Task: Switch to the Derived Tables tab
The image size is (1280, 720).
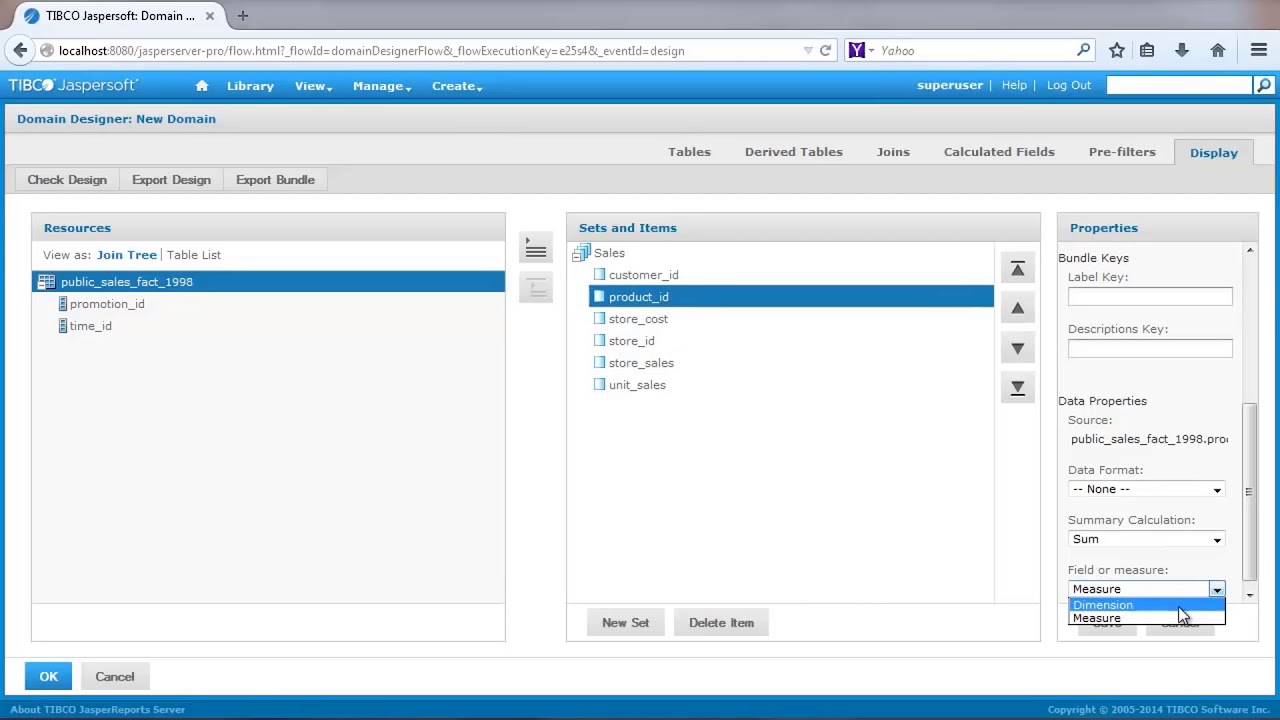Action: click(x=793, y=152)
